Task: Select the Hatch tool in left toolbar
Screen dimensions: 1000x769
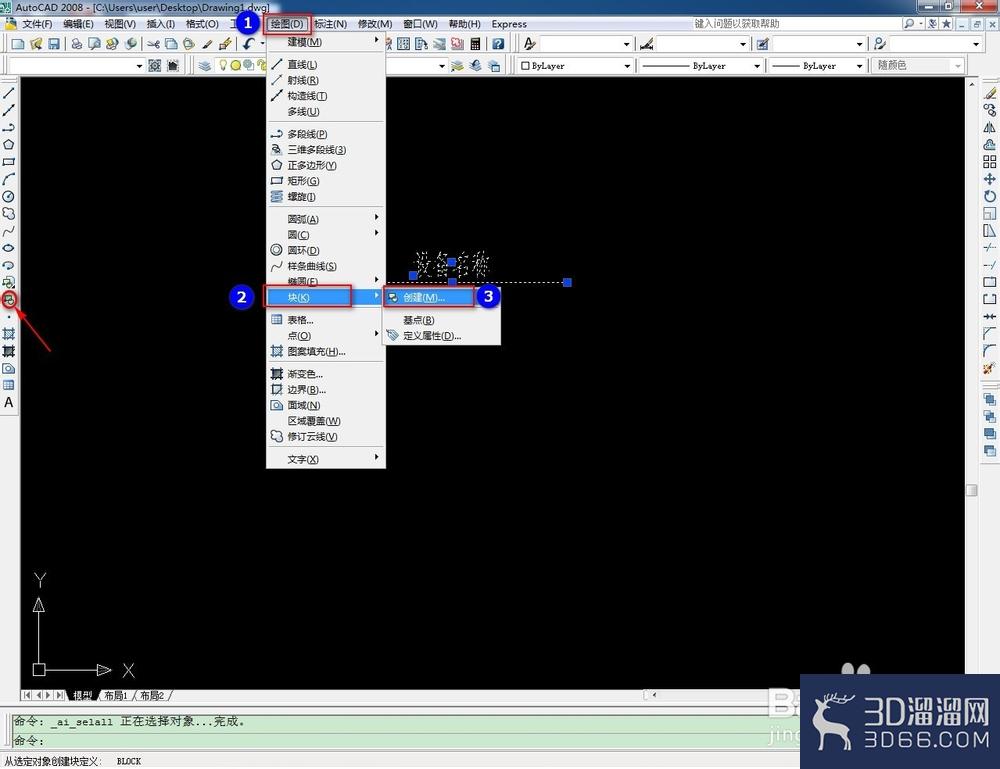Action: (x=9, y=333)
